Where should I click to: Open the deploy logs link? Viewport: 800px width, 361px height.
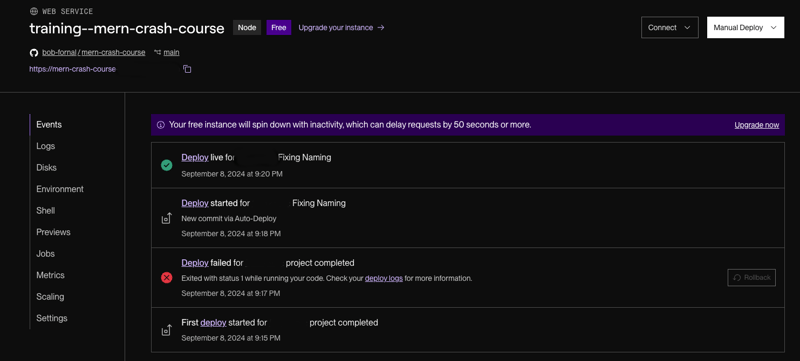pyautogui.click(x=384, y=278)
